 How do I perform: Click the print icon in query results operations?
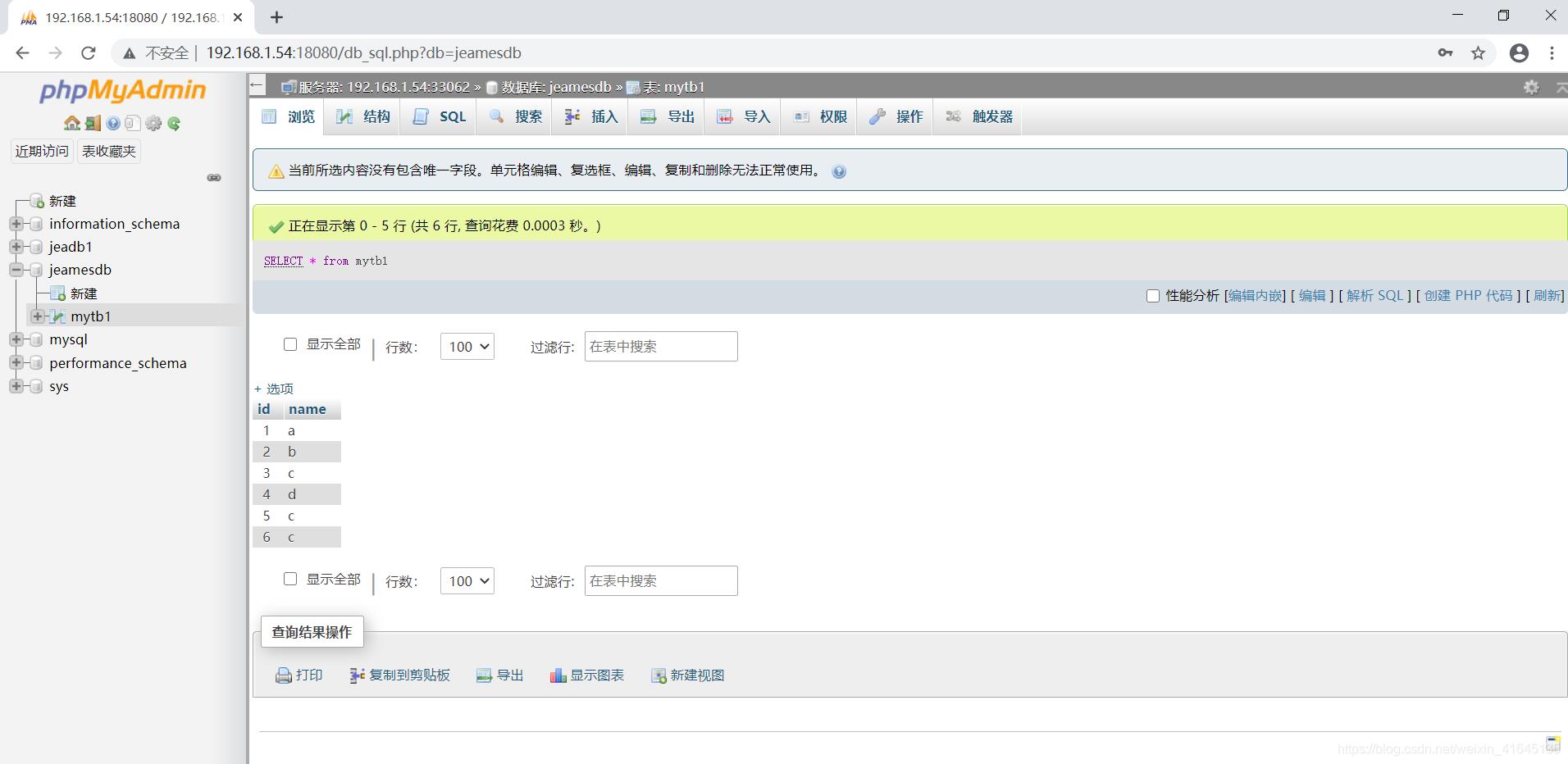[x=284, y=675]
